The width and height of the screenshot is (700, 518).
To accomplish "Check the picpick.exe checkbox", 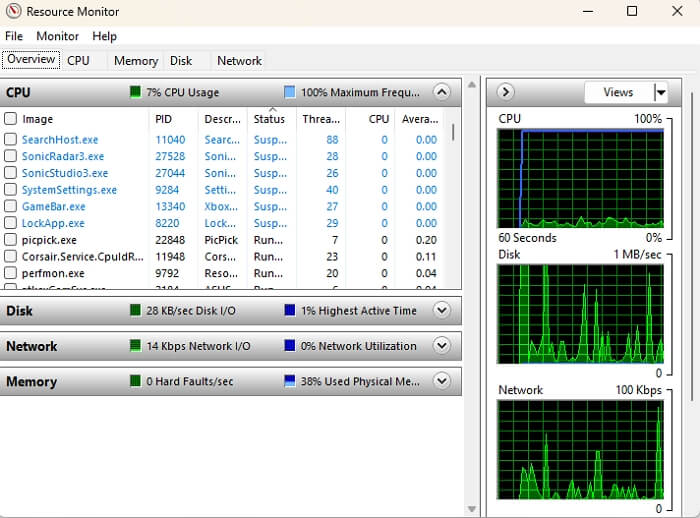I will (10, 239).
